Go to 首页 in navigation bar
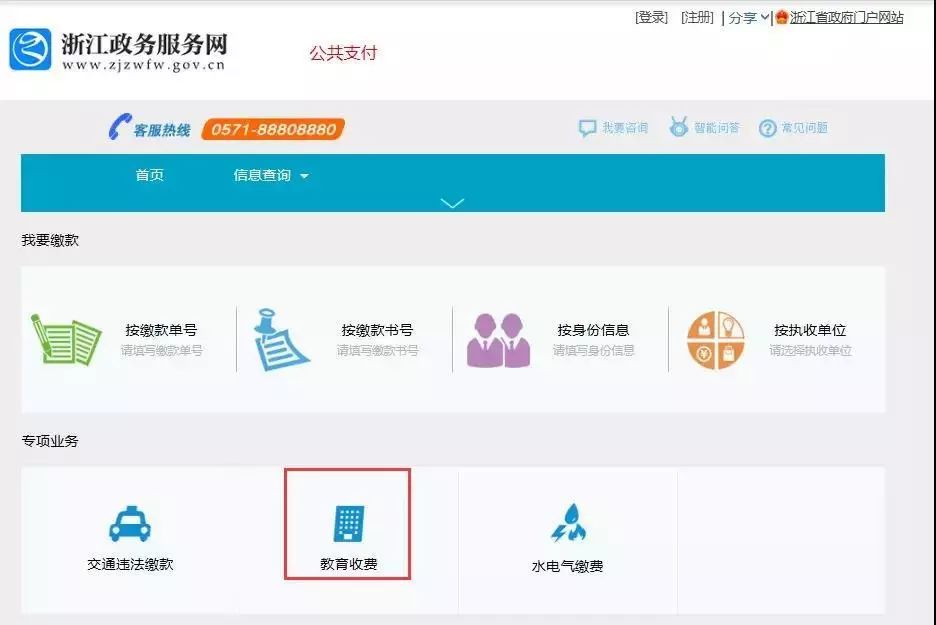The height and width of the screenshot is (625, 936). click(149, 176)
